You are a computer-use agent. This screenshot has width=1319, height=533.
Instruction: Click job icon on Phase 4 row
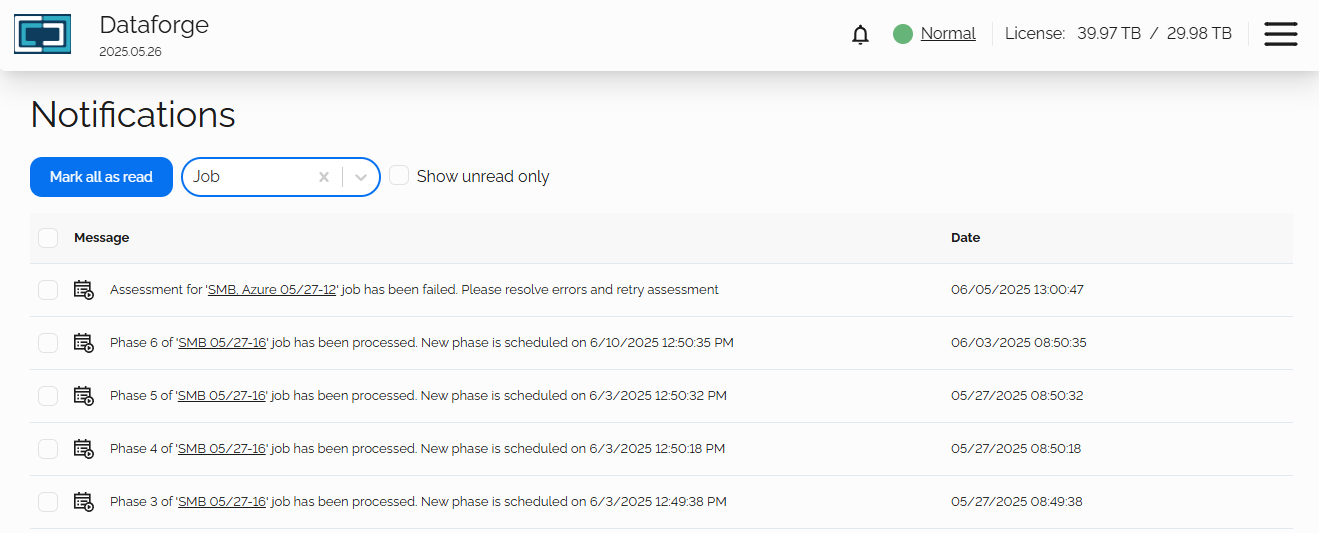click(84, 449)
